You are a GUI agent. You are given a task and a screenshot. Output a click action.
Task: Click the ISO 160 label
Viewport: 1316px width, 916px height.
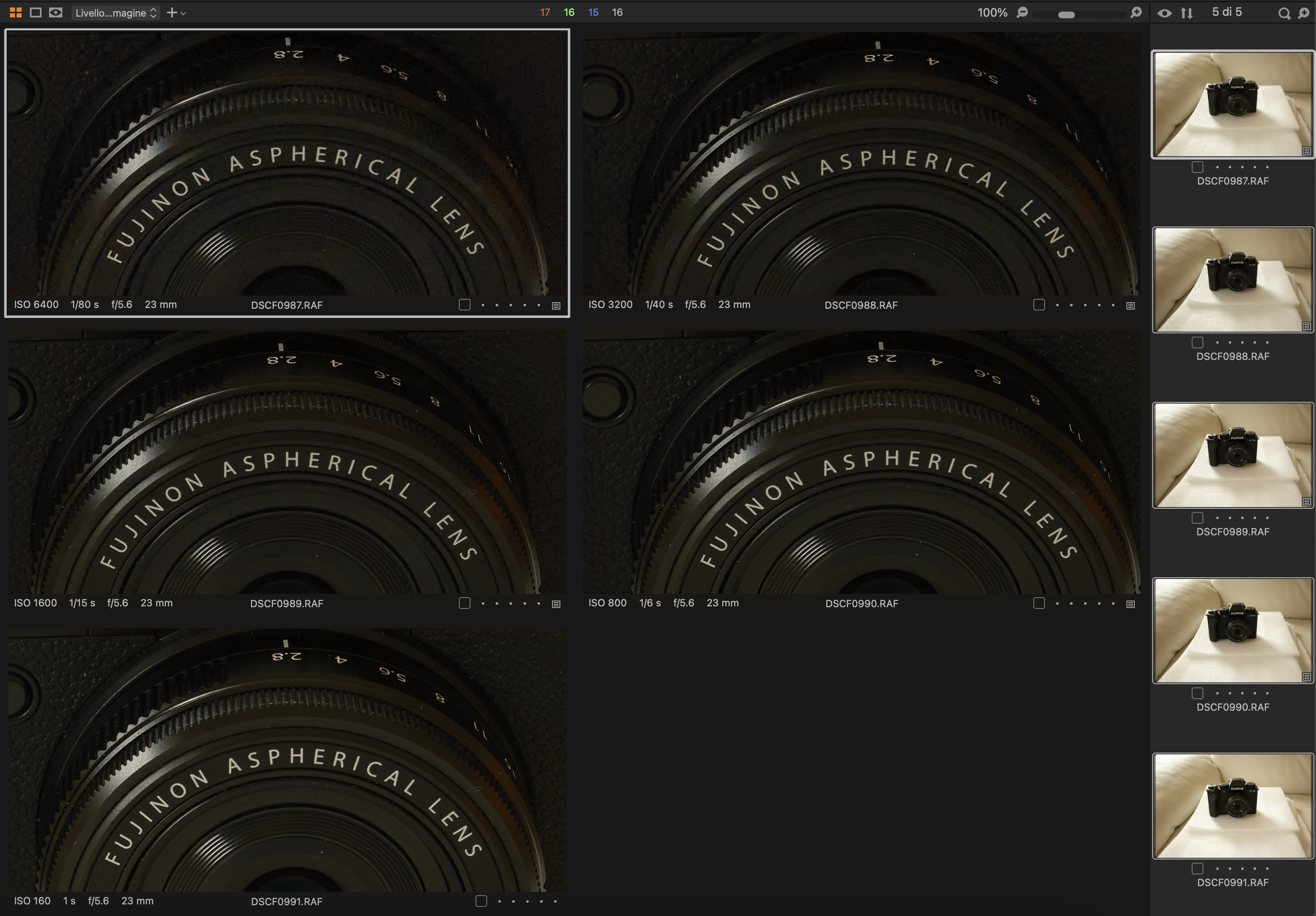32,901
